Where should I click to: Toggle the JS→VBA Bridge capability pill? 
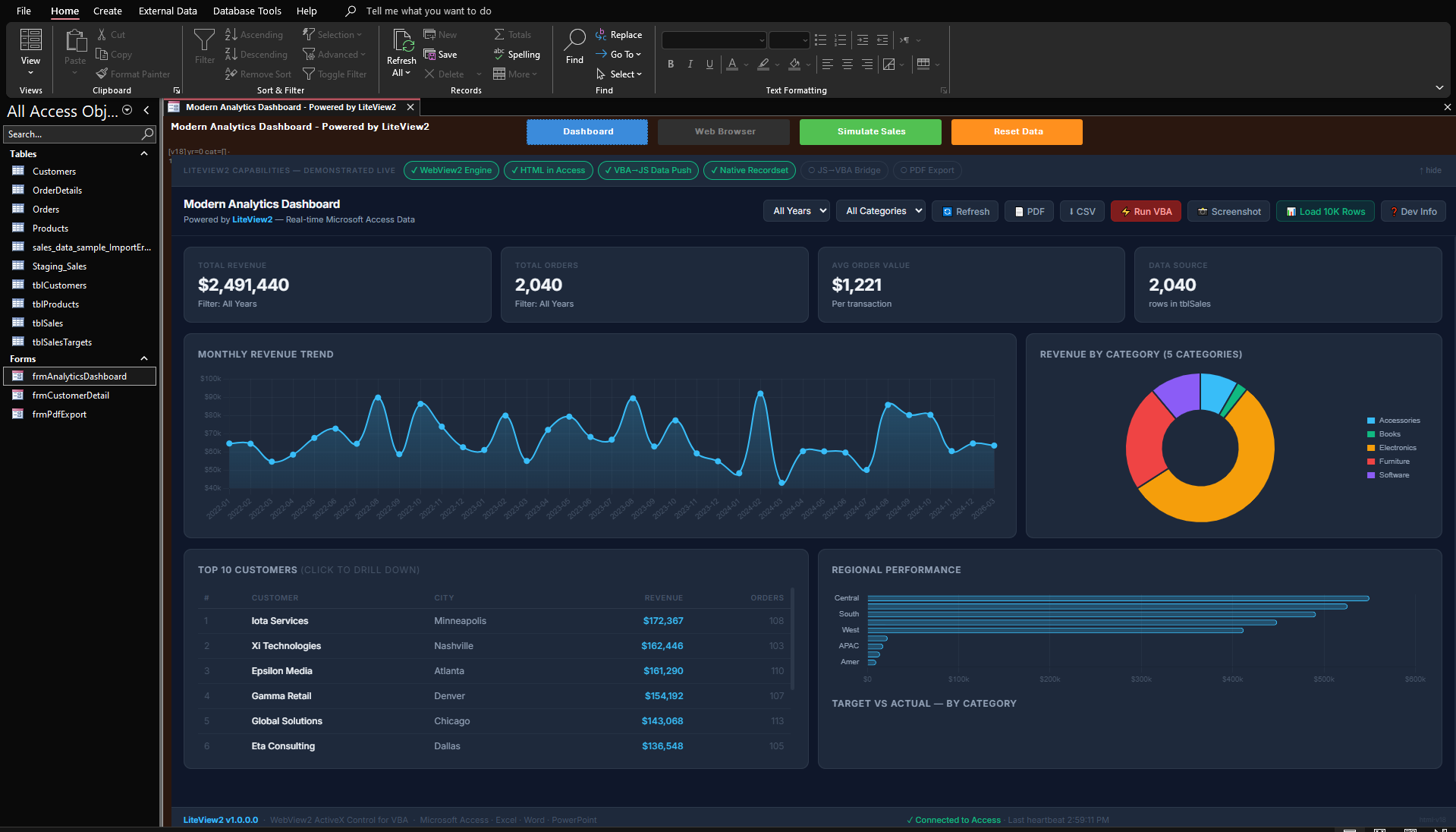pyautogui.click(x=844, y=171)
